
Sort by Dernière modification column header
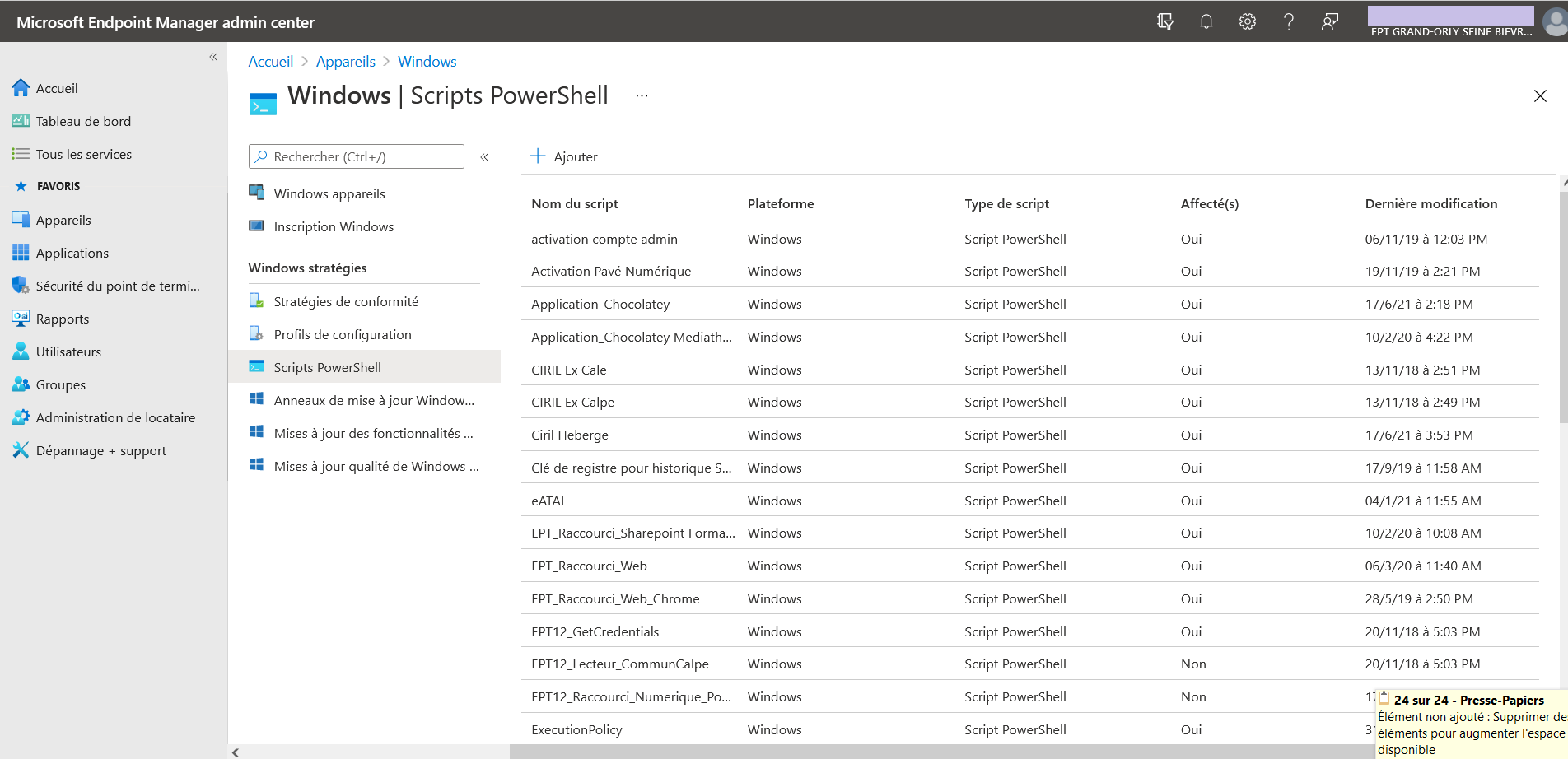1430,203
